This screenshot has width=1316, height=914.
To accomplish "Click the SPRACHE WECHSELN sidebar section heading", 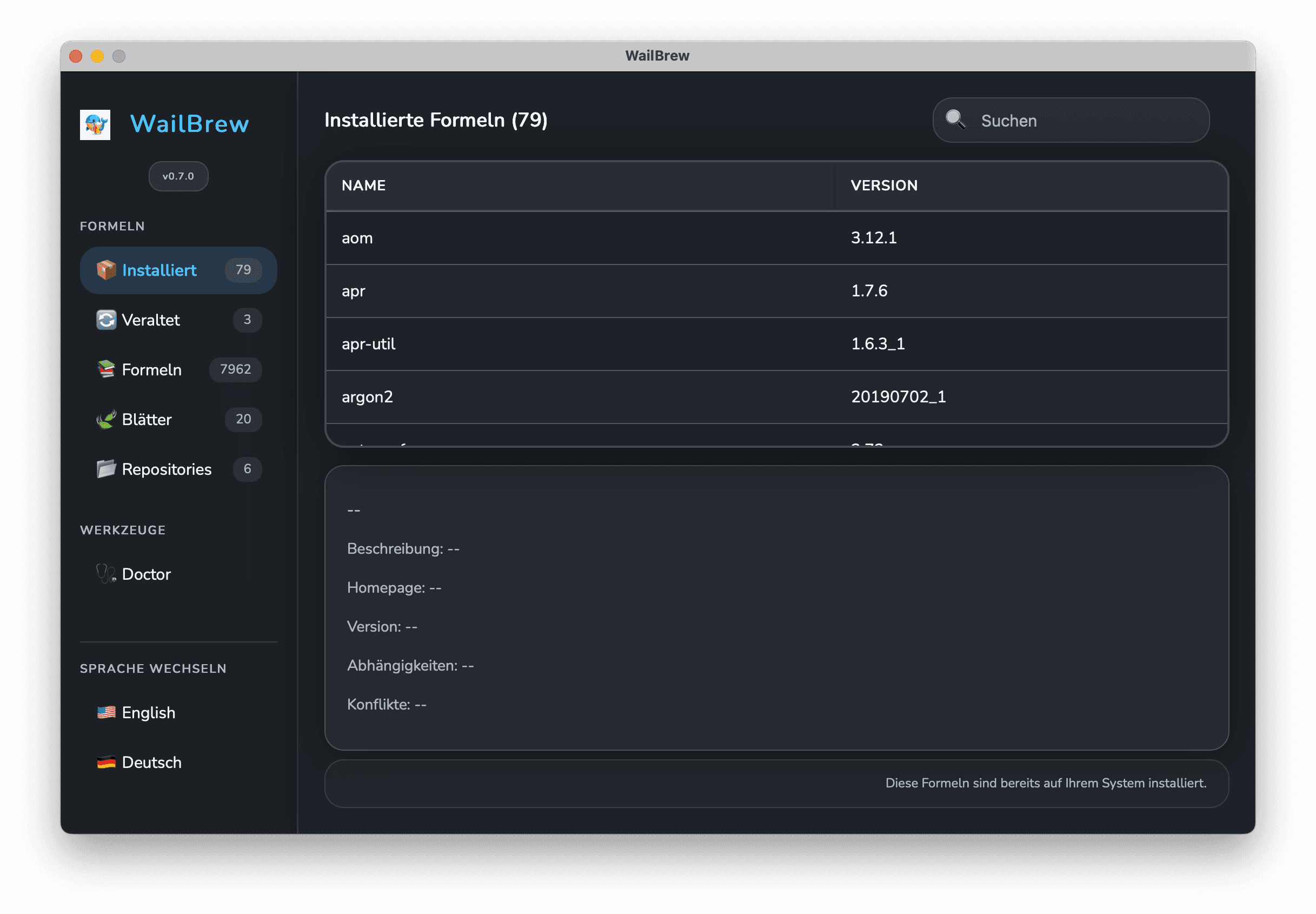I will tap(153, 669).
